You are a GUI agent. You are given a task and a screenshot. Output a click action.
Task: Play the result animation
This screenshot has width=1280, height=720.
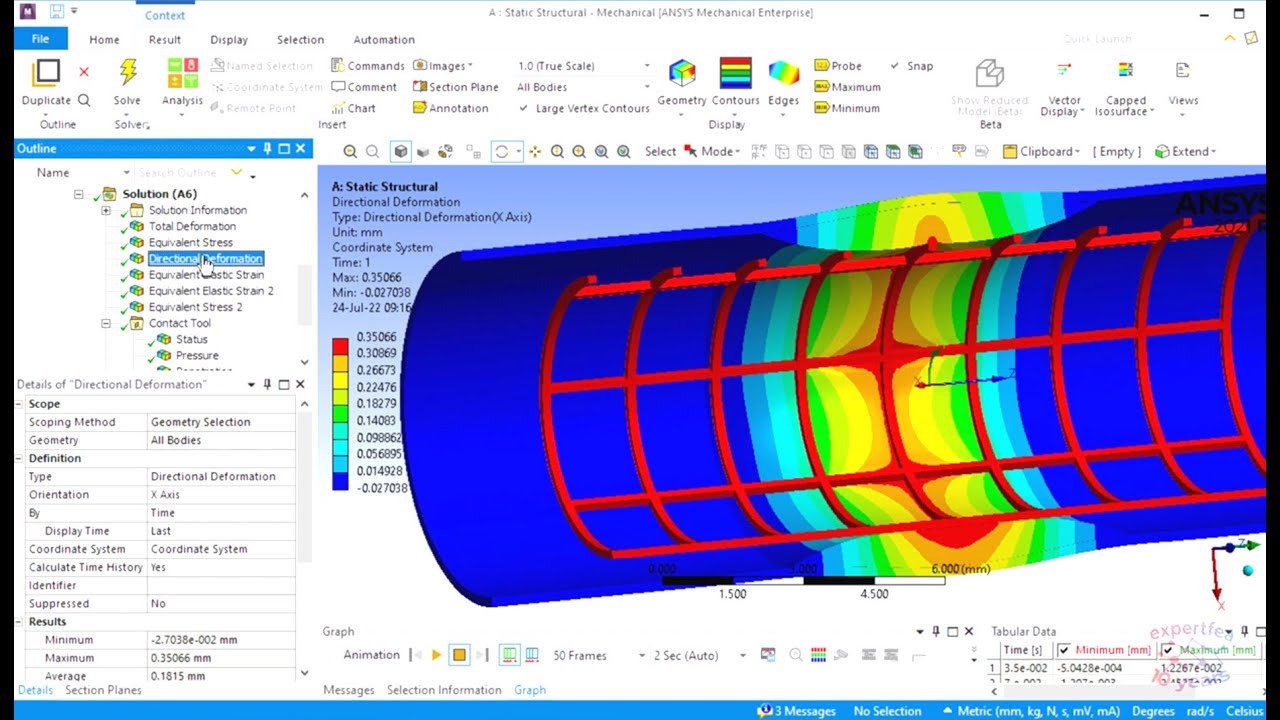tap(436, 656)
